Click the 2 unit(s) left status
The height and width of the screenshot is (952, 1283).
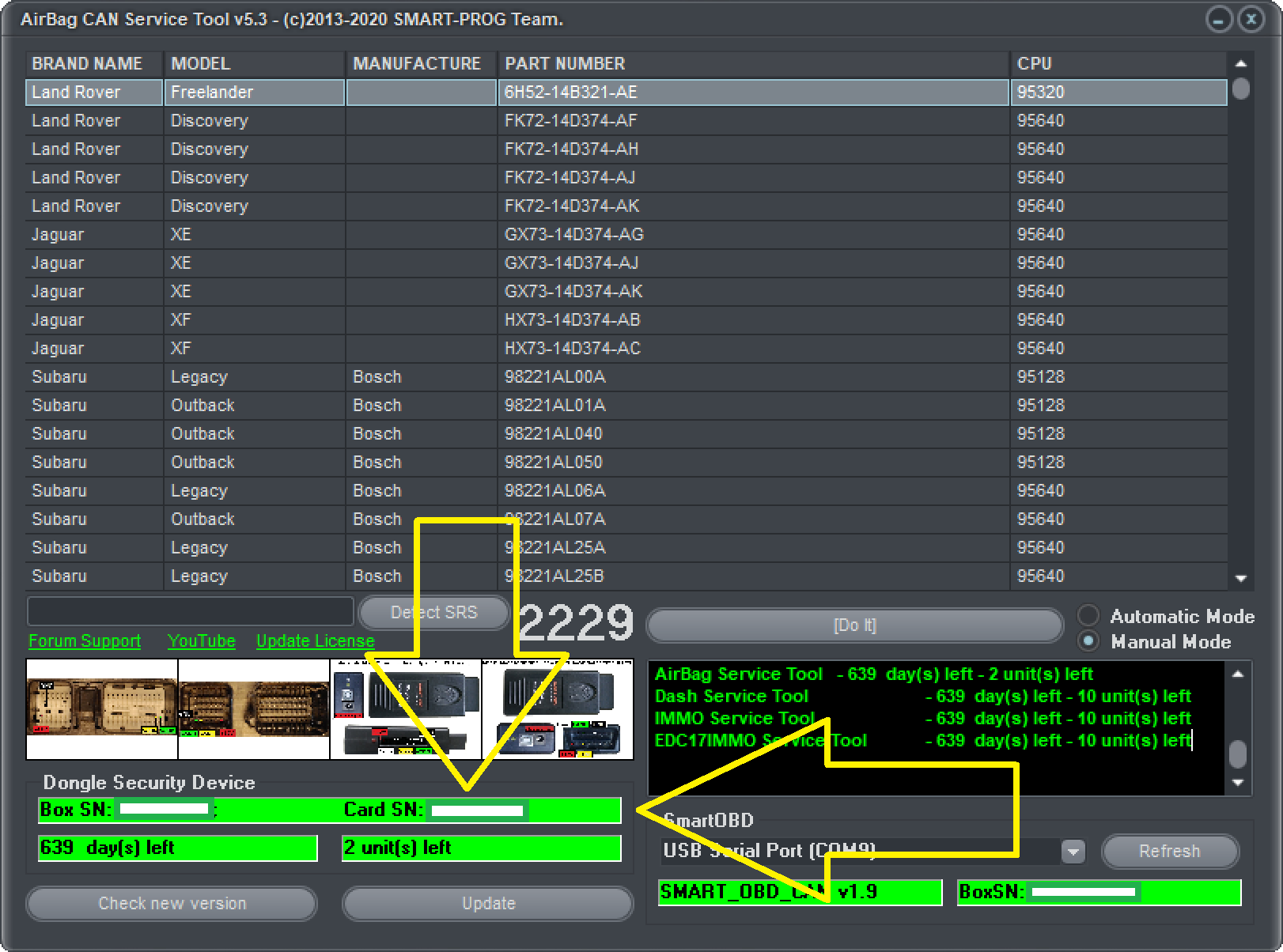point(482,848)
